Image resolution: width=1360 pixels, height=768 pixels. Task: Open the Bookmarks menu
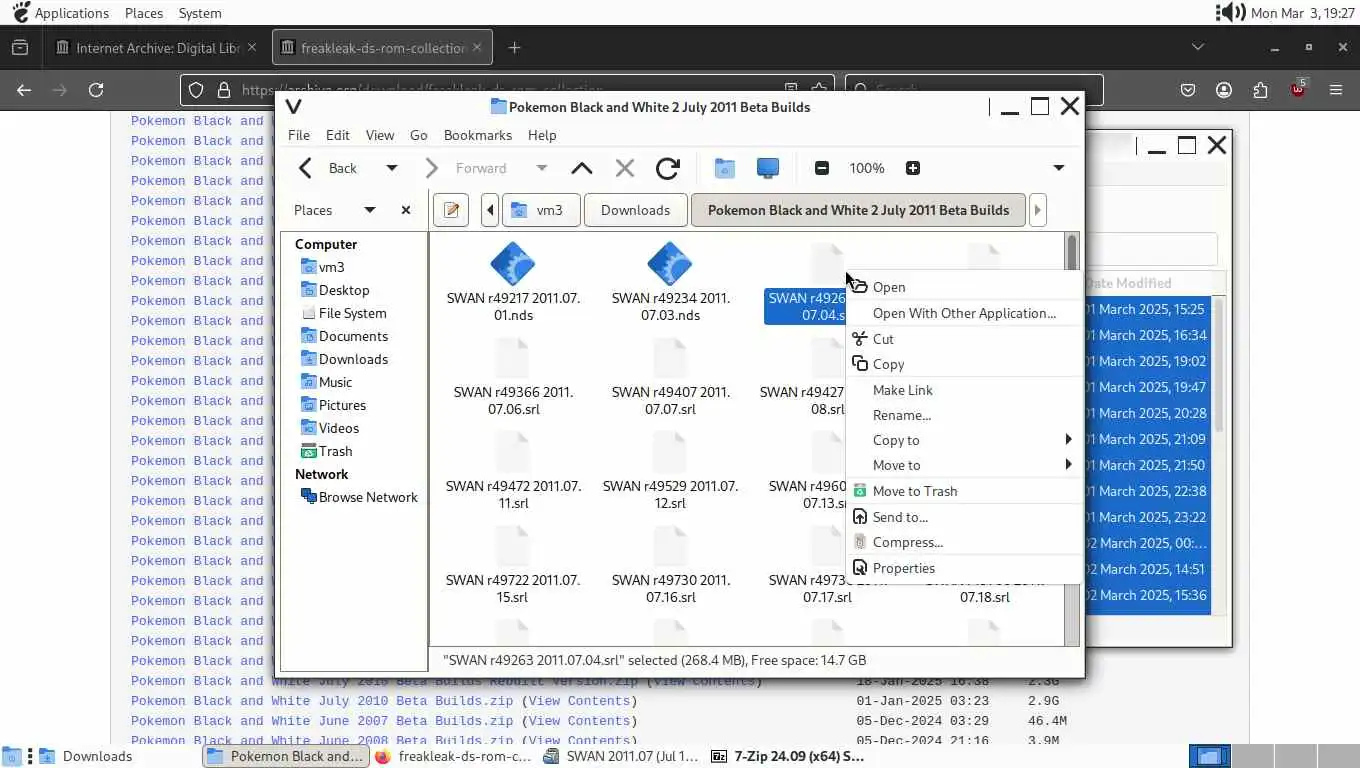(478, 135)
